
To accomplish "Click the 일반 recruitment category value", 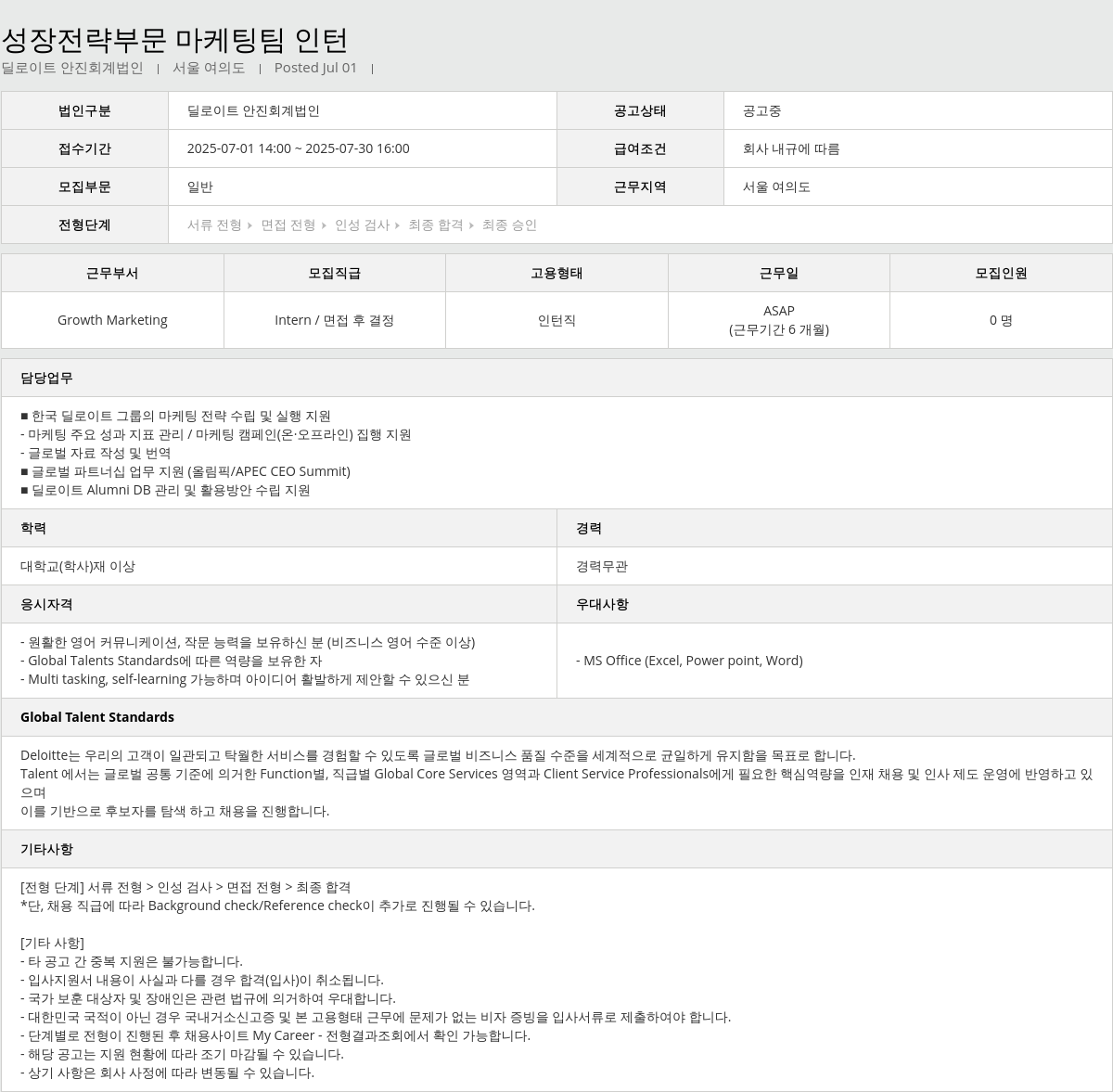I will pos(200,186).
